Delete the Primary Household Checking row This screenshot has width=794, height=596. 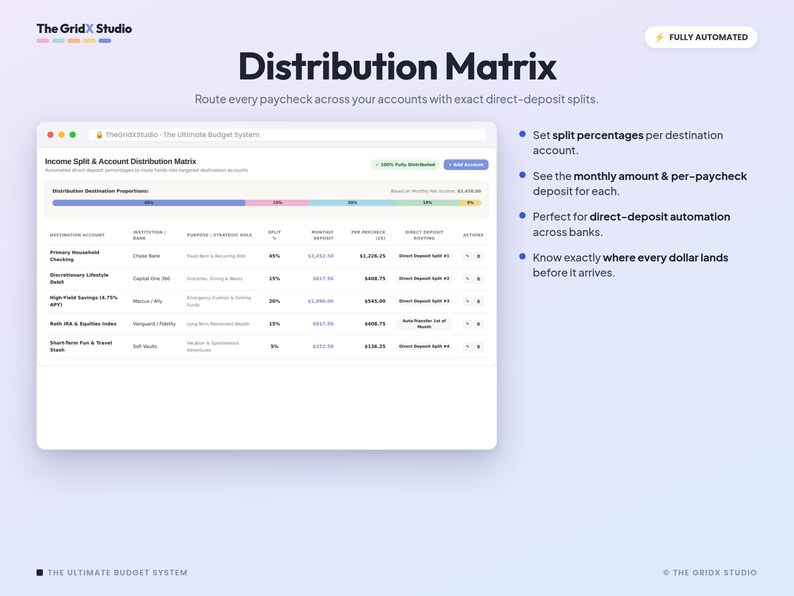click(478, 256)
